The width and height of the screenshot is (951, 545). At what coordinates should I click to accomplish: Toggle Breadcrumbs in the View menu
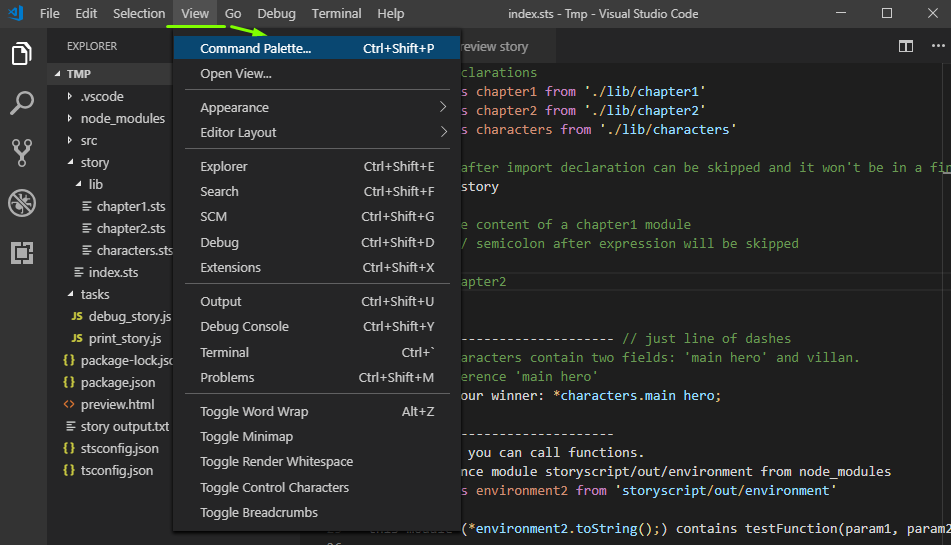(x=317, y=512)
